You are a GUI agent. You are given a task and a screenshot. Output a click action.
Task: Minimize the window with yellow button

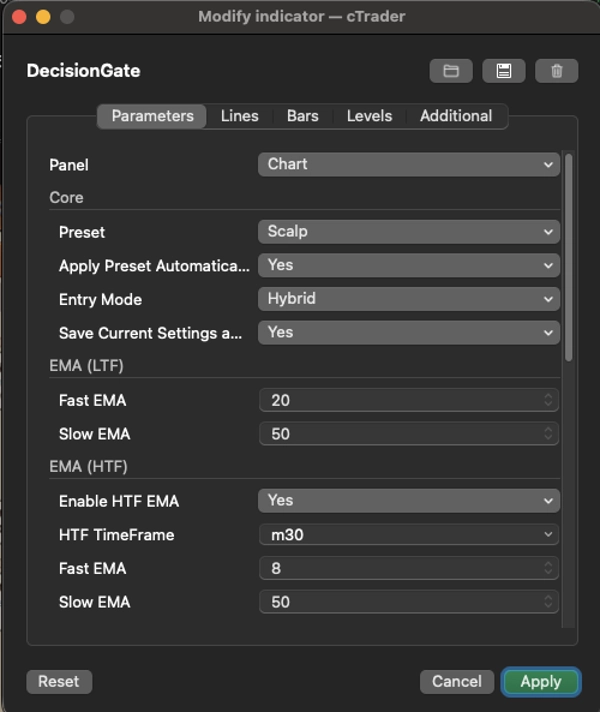43,17
